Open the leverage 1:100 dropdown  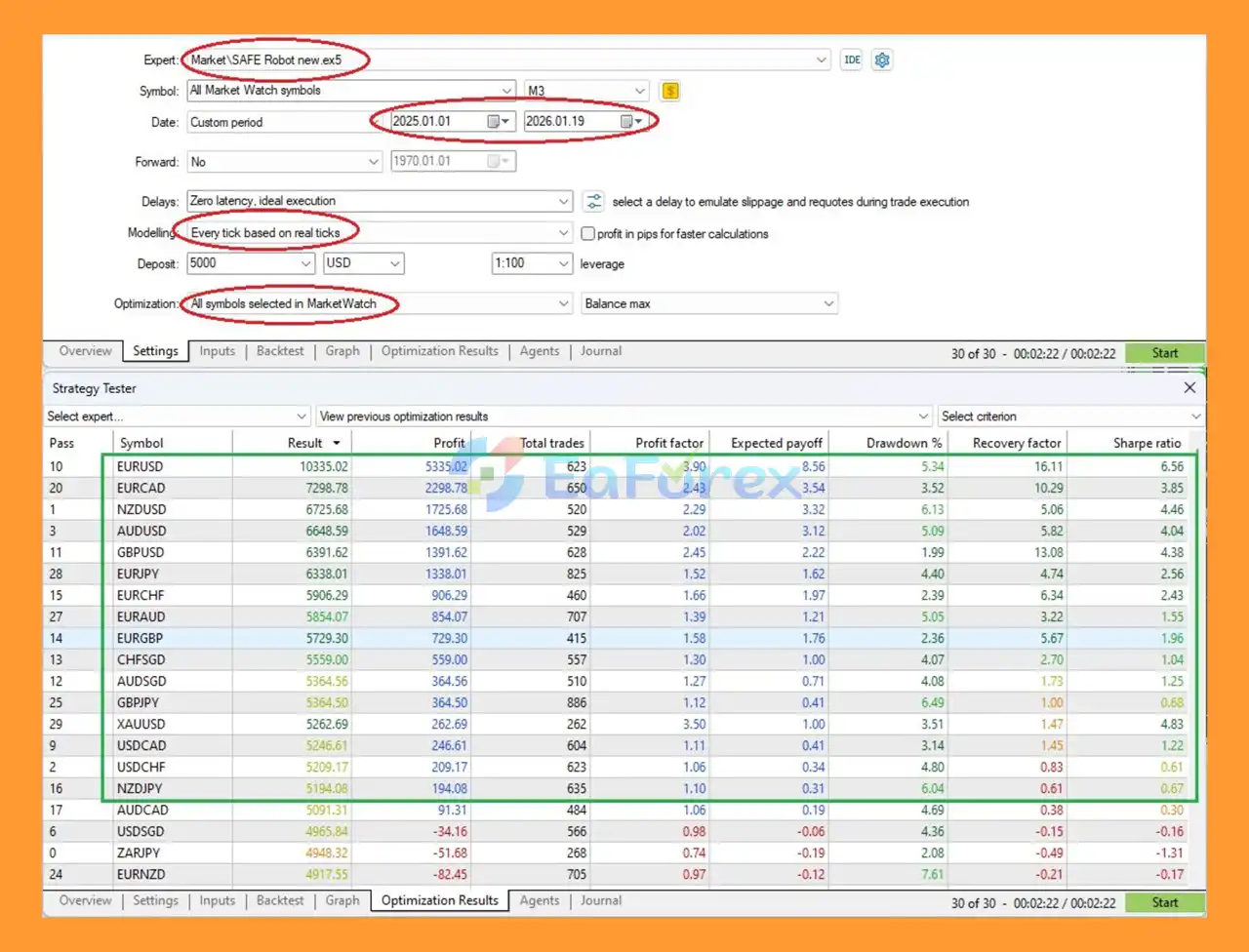563,263
